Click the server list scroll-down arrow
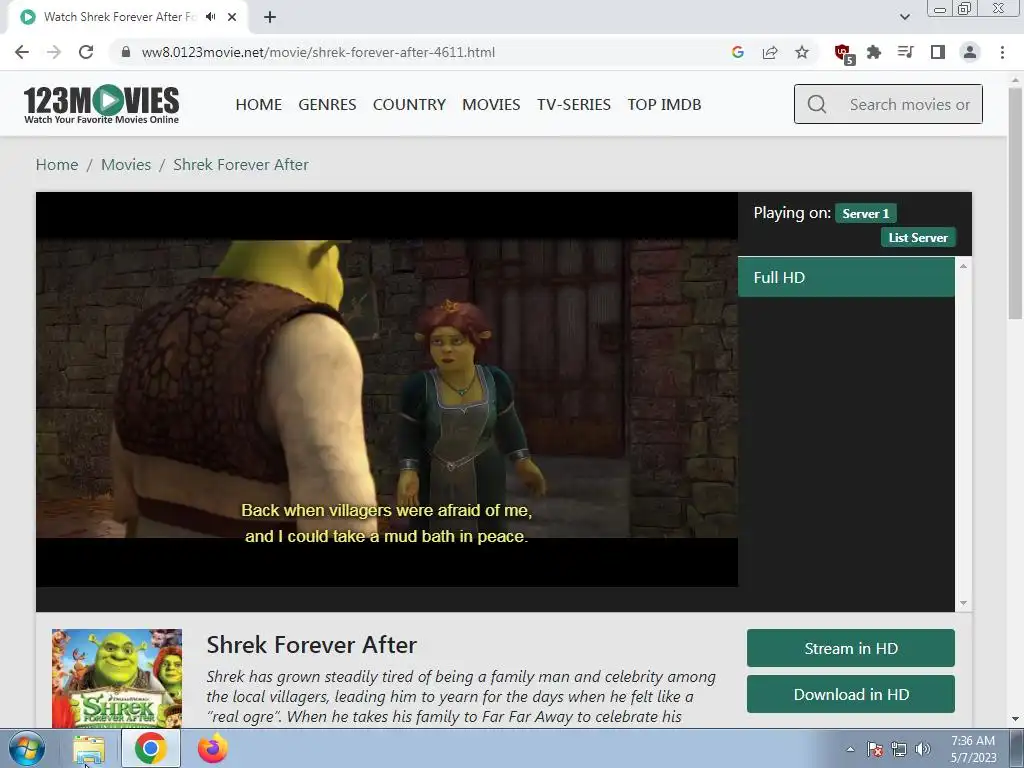Image resolution: width=1024 pixels, height=768 pixels. 963,603
